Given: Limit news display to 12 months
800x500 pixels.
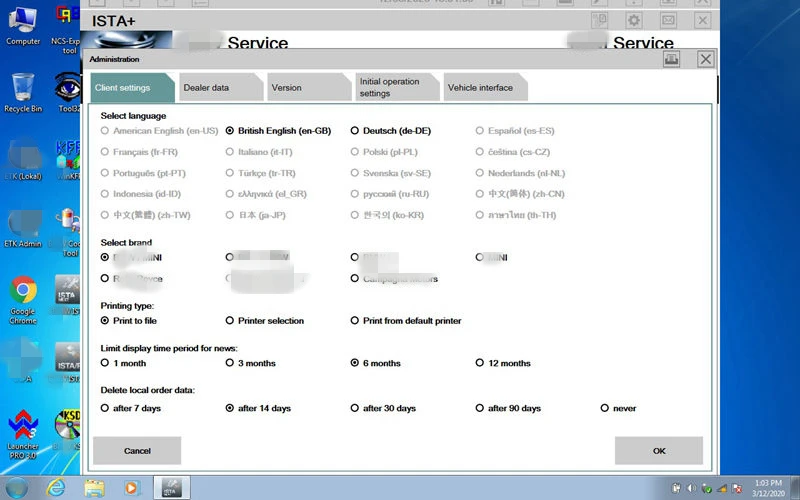Looking at the screenshot, I should point(503,363).
